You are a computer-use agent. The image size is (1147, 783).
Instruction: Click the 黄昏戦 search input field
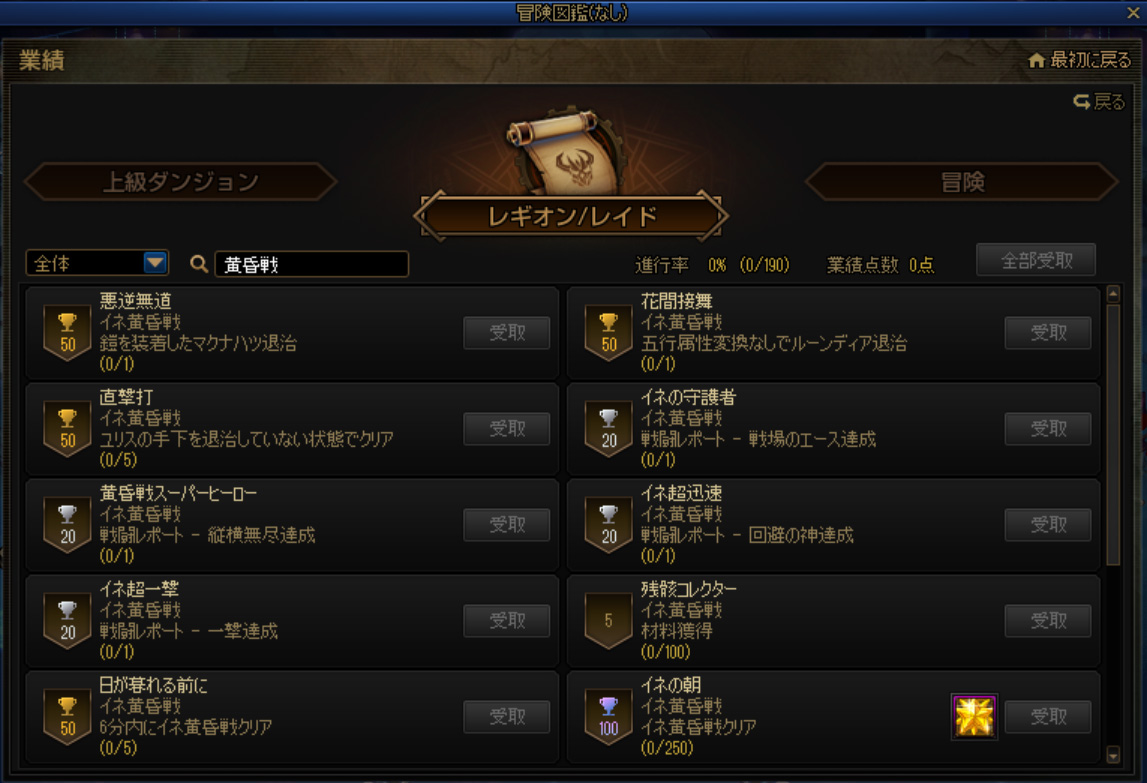312,264
